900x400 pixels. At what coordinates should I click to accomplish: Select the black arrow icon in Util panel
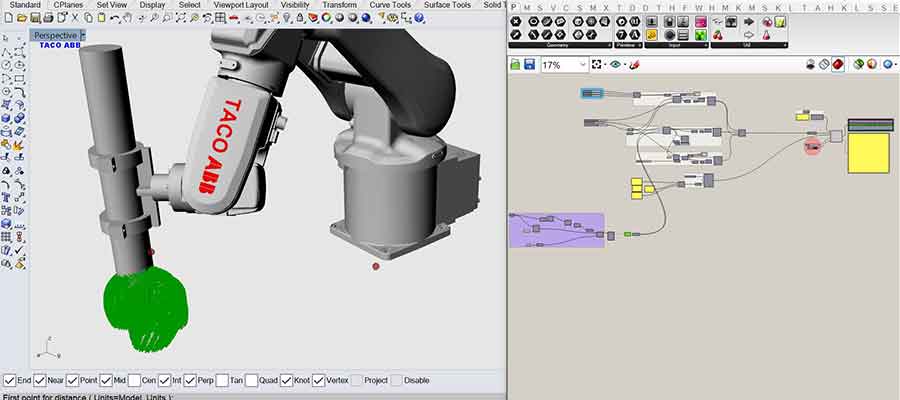tap(748, 22)
